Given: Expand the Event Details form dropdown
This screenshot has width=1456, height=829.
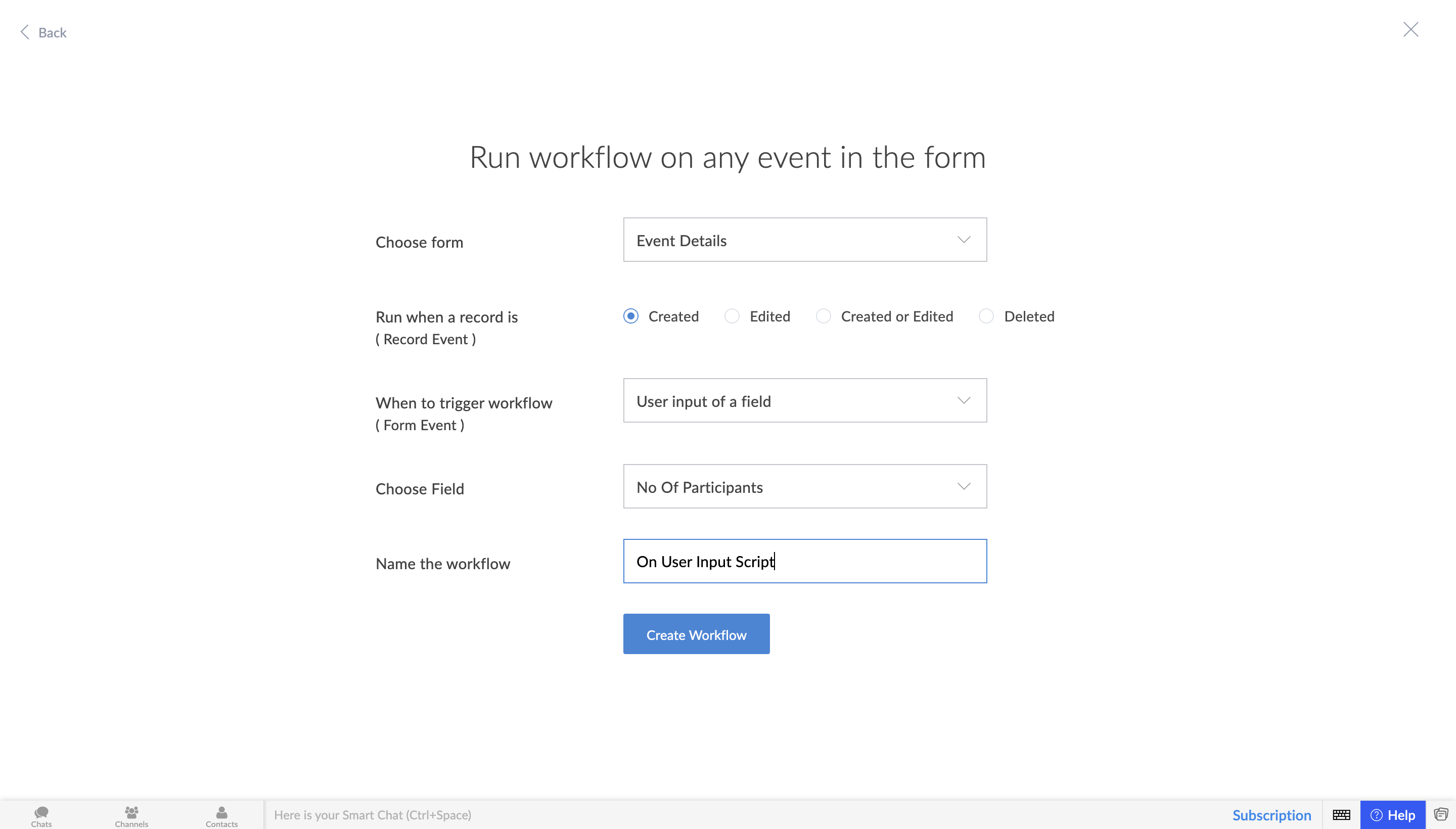Looking at the screenshot, I should pos(804,240).
